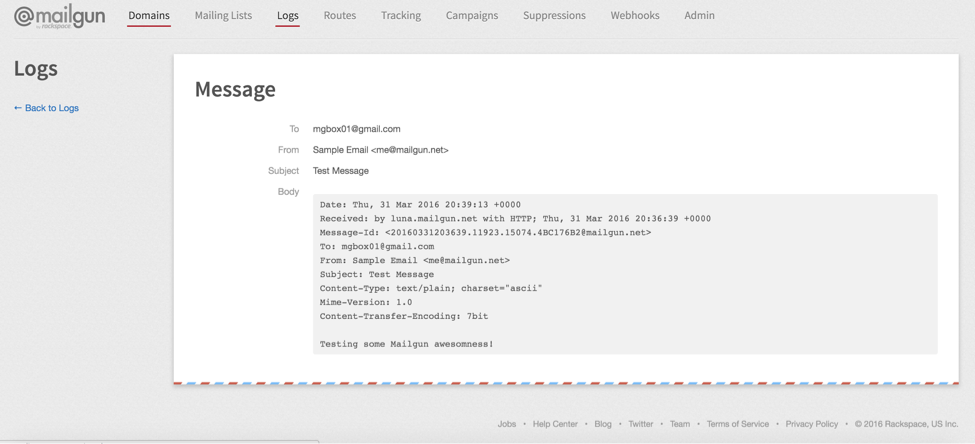The height and width of the screenshot is (444, 975).
Task: Open the Help Center footer link
Action: (555, 424)
